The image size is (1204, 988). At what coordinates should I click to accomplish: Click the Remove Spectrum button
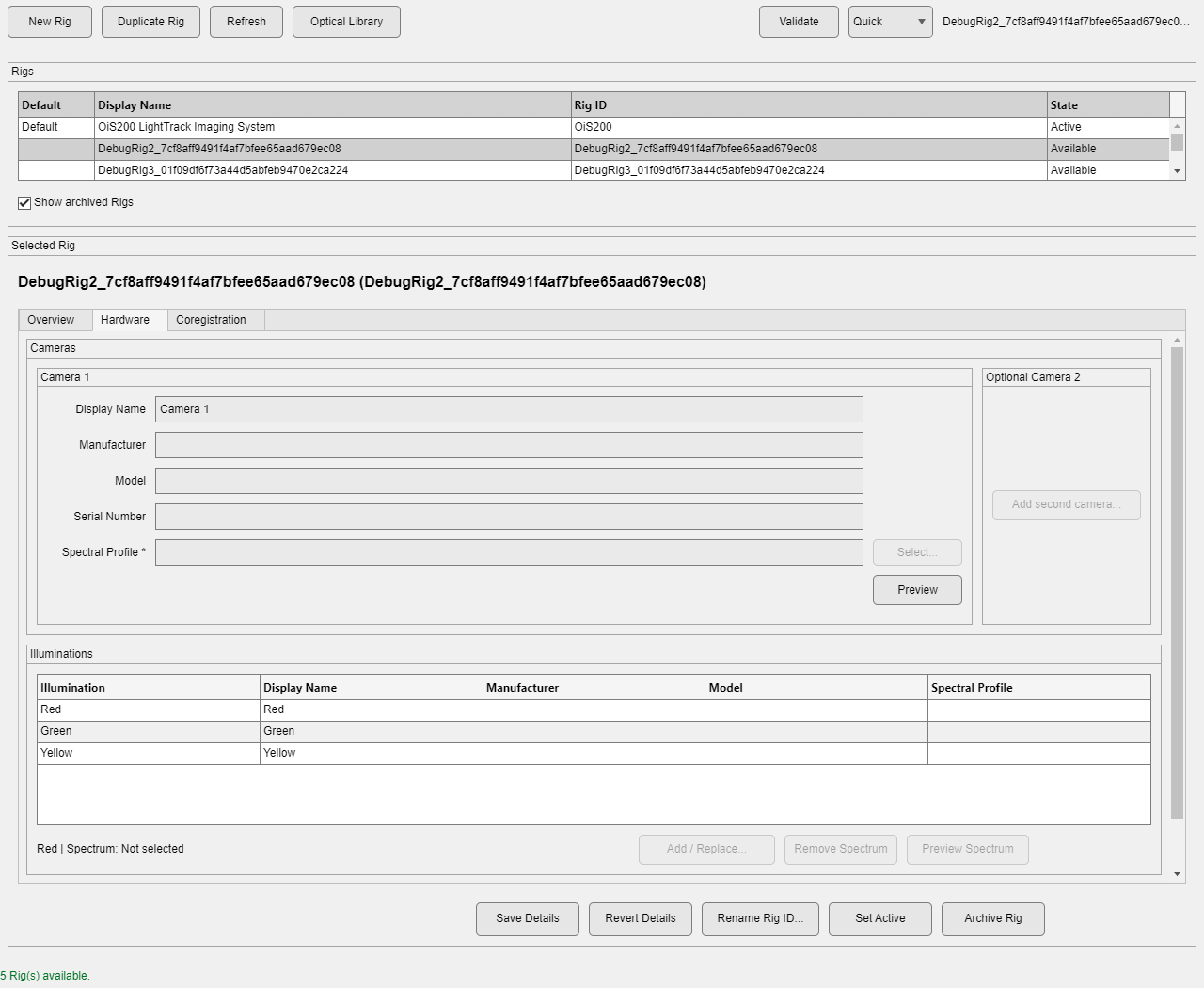[841, 849]
